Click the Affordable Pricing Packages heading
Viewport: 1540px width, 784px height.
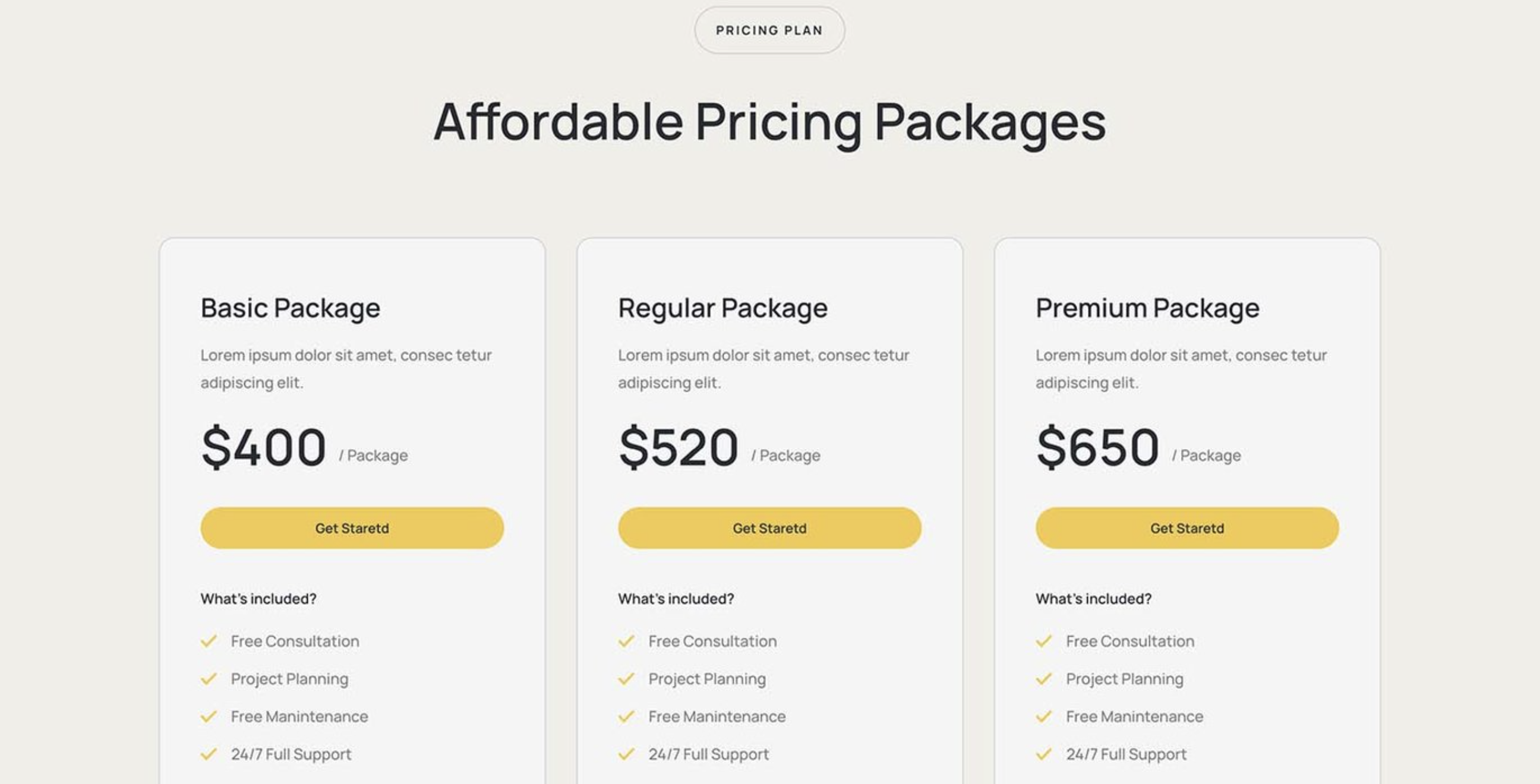[x=769, y=122]
